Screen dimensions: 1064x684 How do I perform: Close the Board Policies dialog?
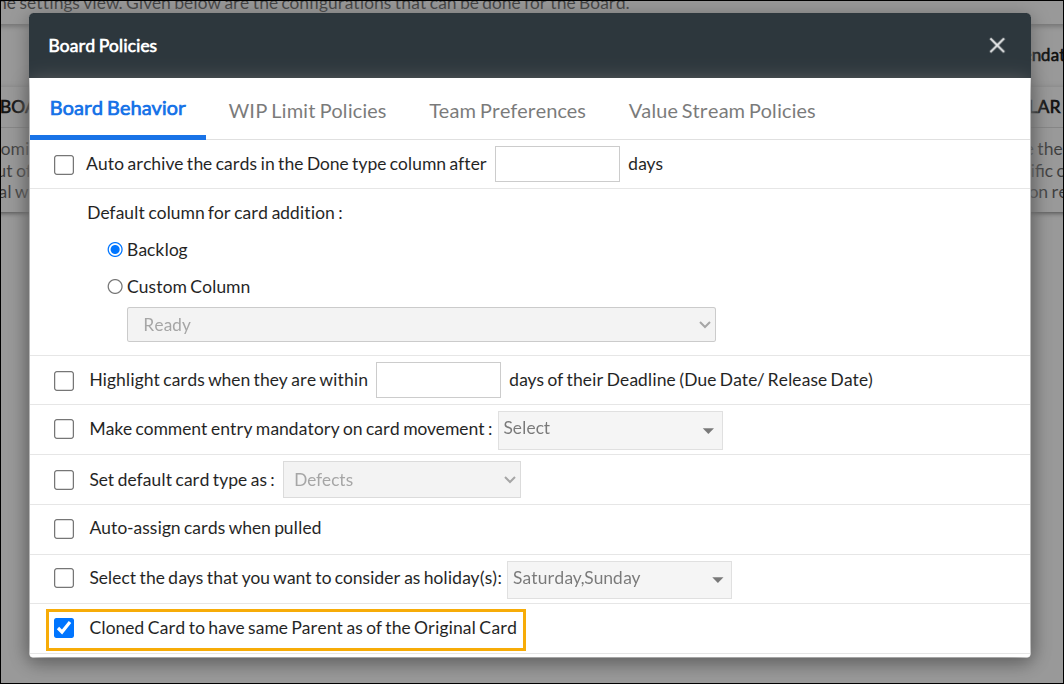997,45
